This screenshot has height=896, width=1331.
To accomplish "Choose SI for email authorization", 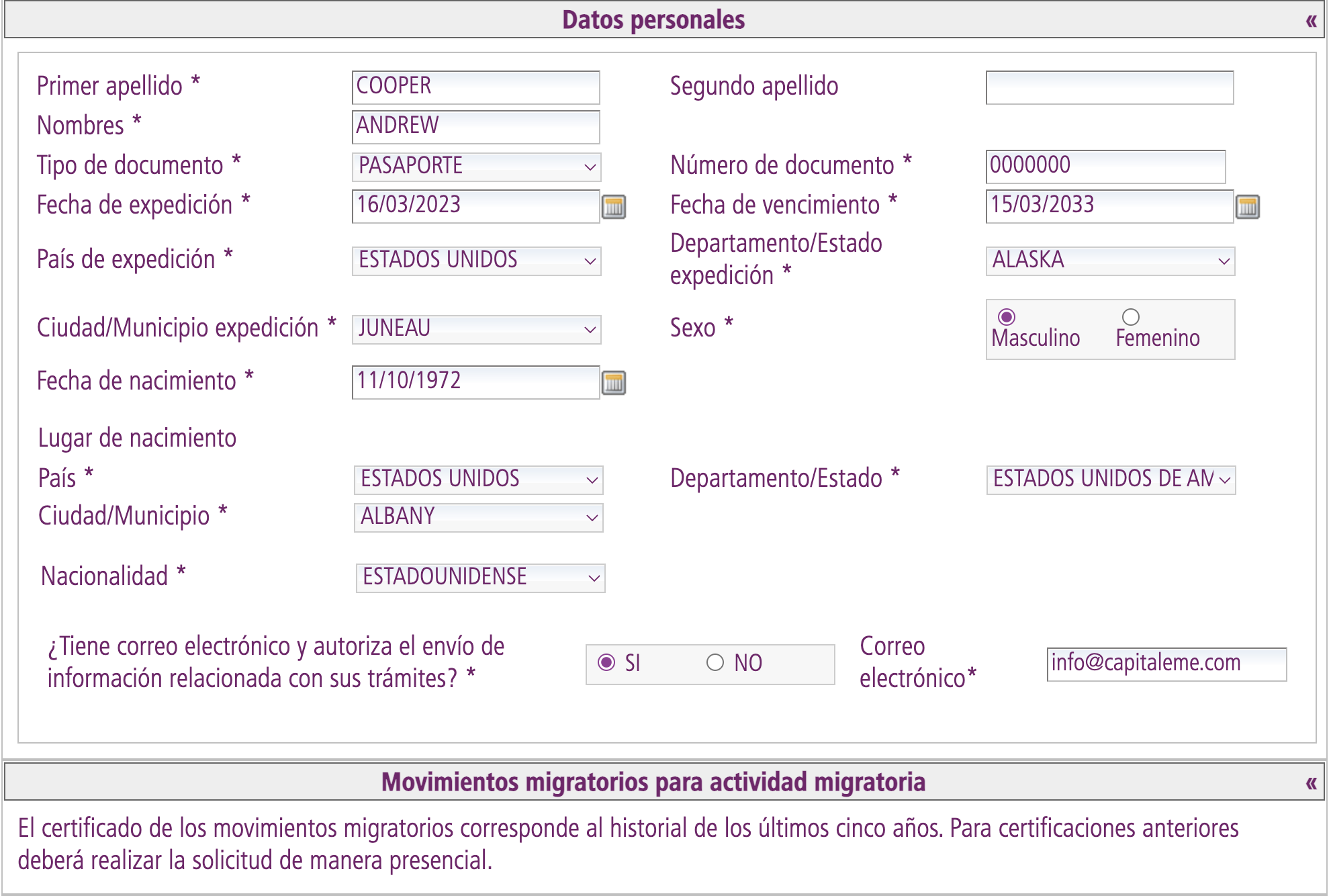I will click(x=606, y=663).
